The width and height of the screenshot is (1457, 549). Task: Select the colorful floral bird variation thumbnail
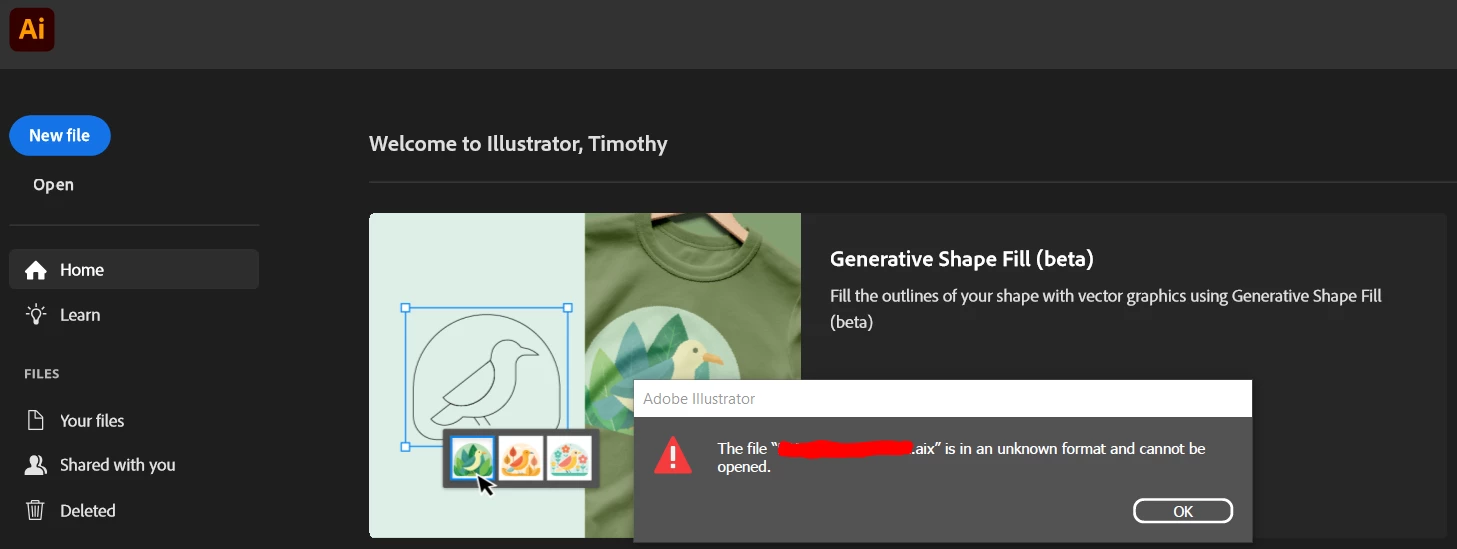(x=569, y=458)
